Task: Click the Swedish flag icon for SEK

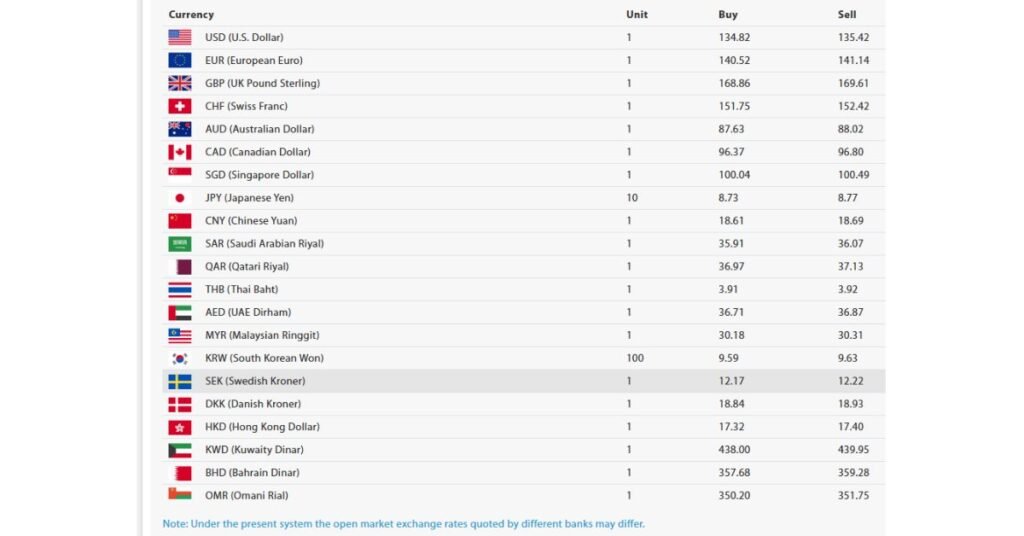Action: point(180,381)
